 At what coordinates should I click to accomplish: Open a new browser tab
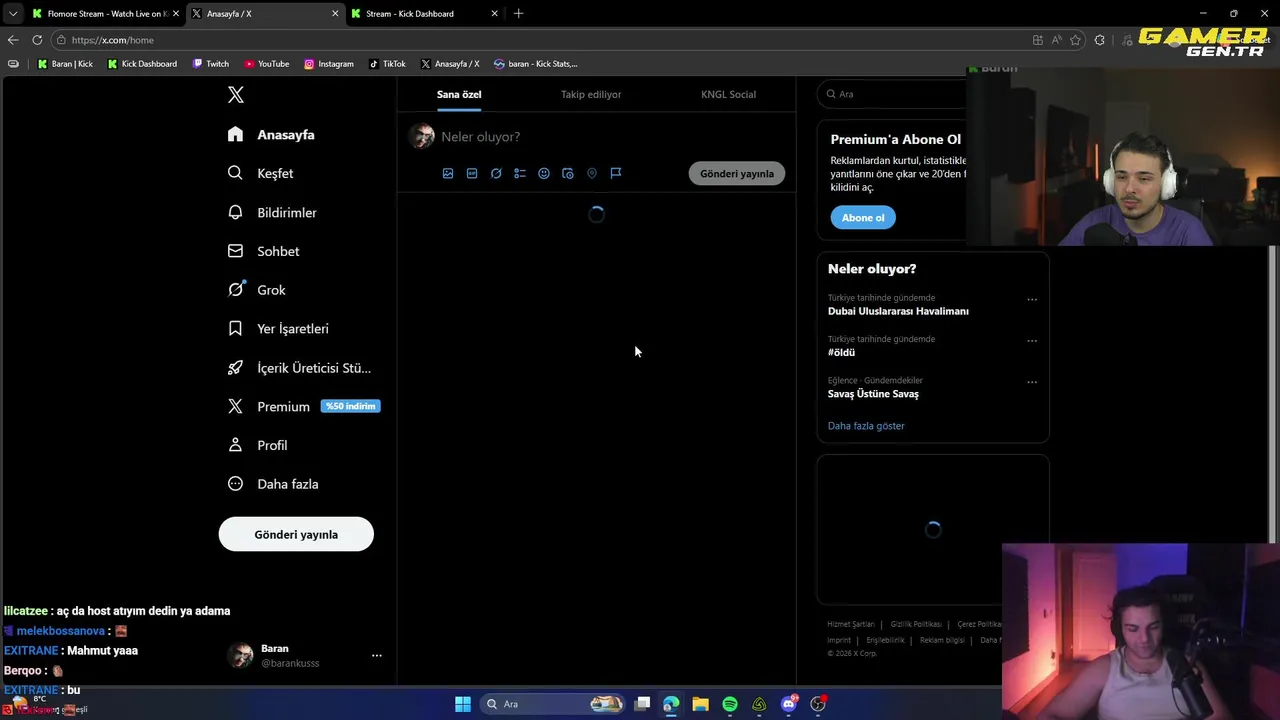tap(518, 14)
